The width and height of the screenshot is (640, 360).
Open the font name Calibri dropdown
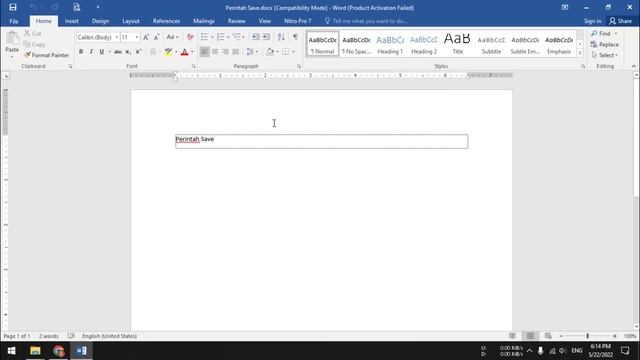[117, 37]
